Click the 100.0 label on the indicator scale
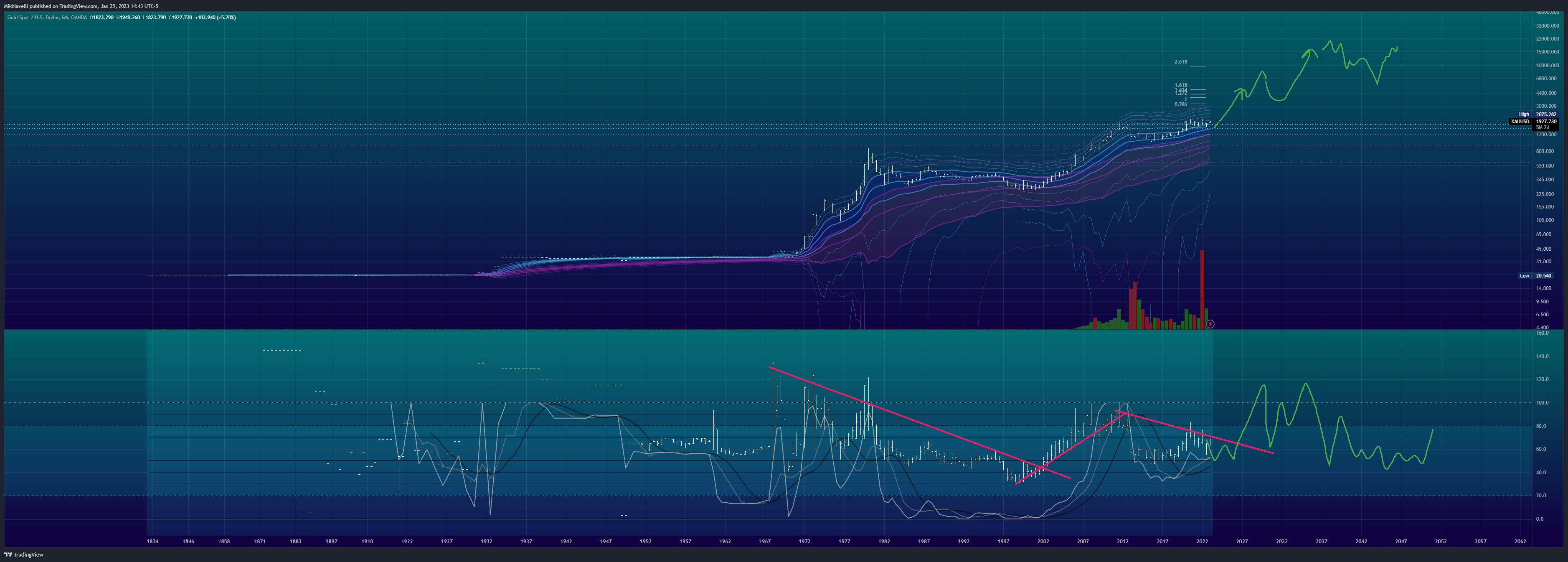The image size is (1568, 562). [1543, 403]
